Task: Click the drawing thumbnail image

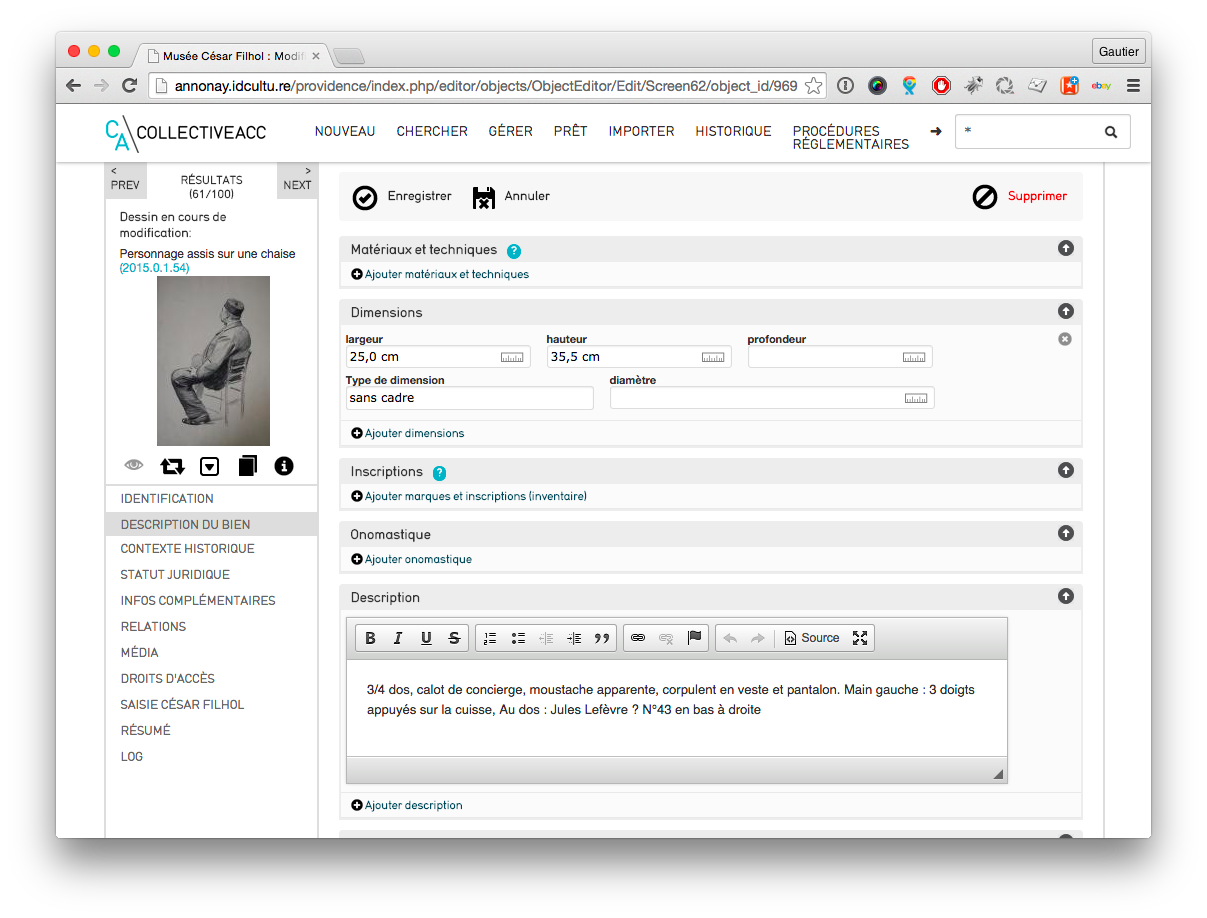Action: (x=213, y=361)
